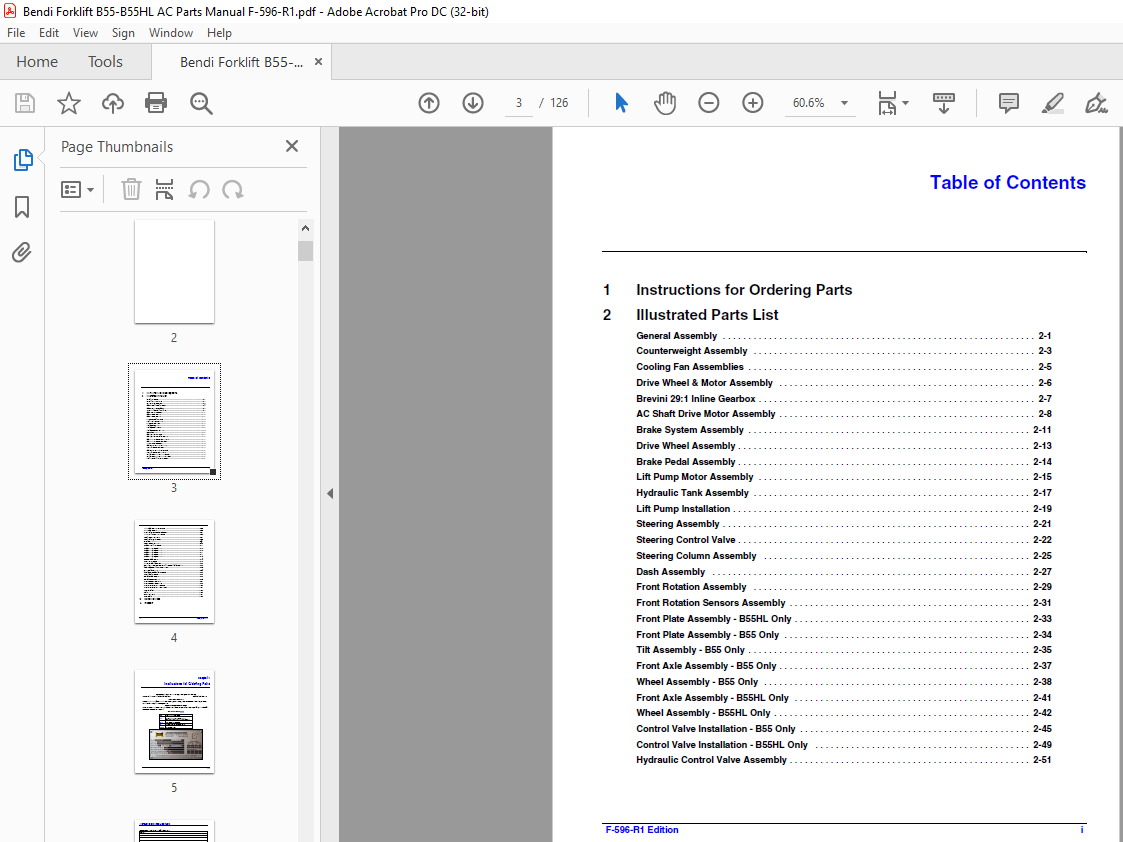Open Steering Control Valve entry
The width and height of the screenshot is (1123, 842).
844,540
